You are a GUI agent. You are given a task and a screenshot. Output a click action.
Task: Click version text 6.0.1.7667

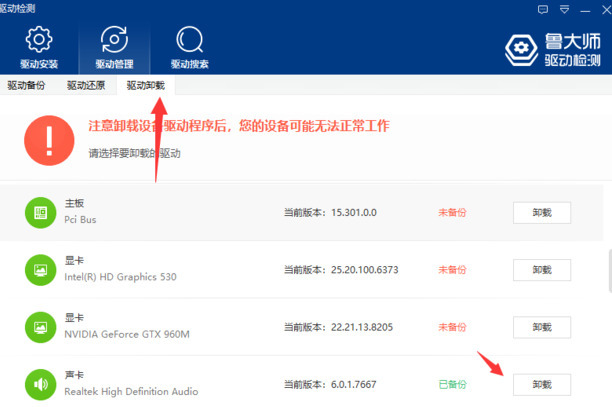pos(354,385)
